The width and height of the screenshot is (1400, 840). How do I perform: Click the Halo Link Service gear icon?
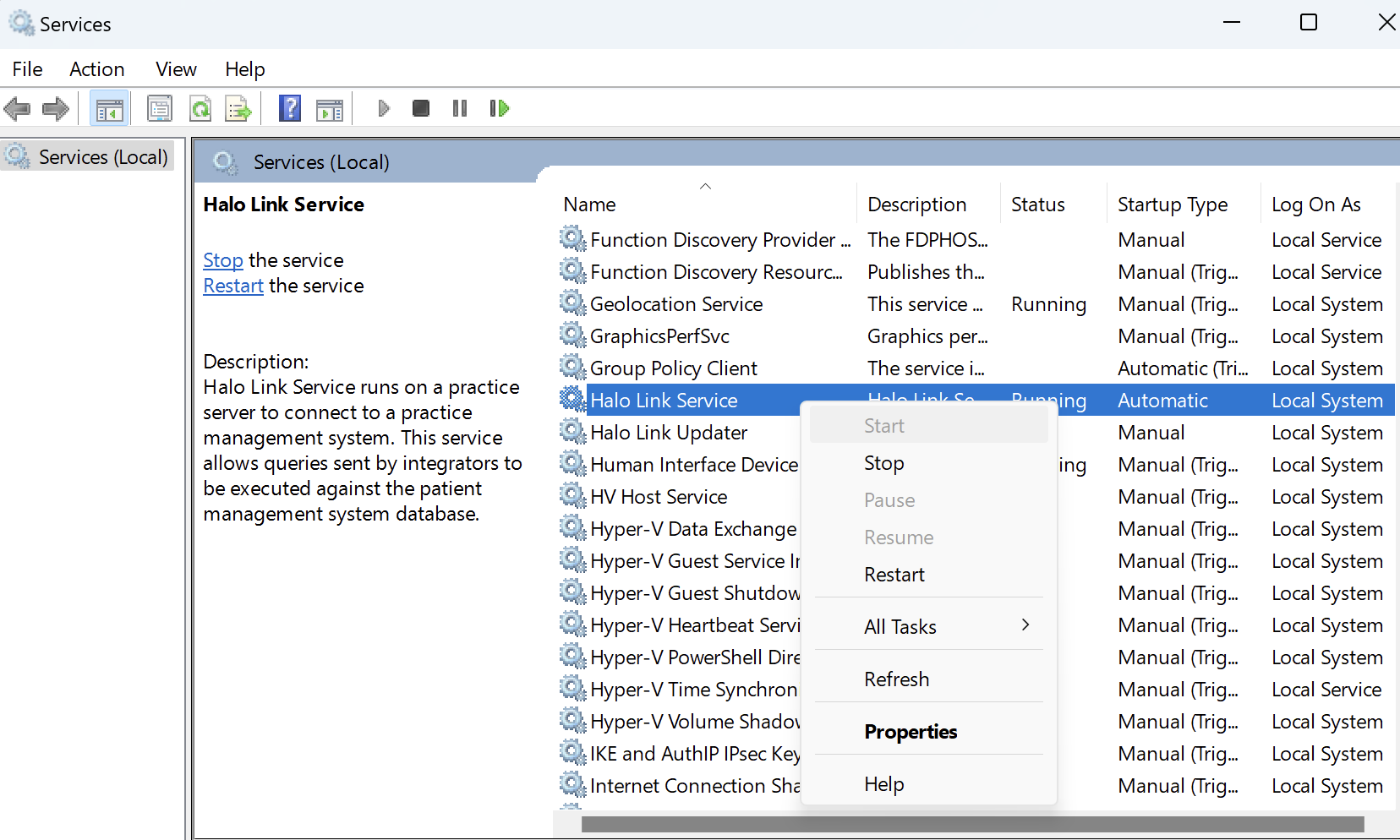(572, 399)
